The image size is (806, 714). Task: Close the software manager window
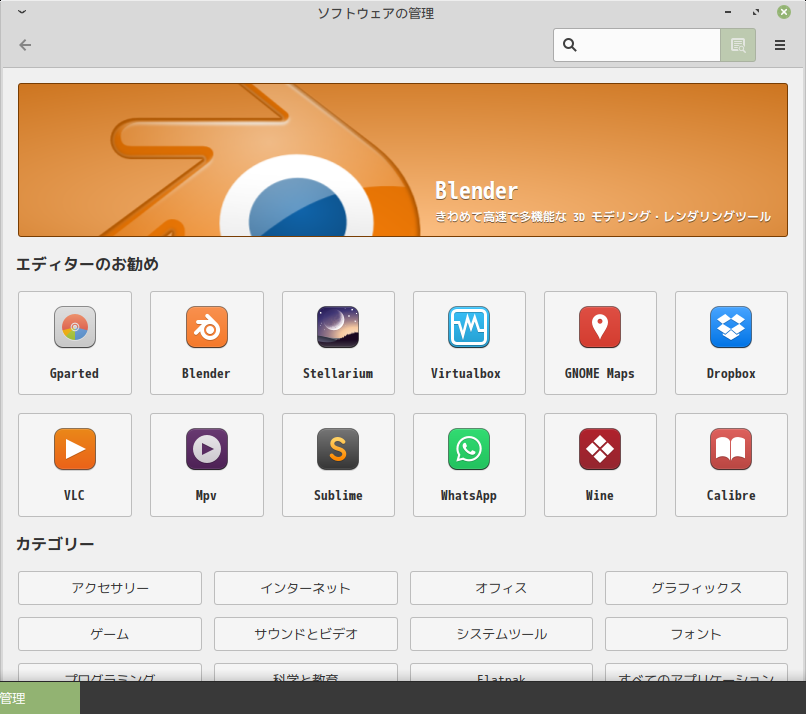(x=783, y=12)
